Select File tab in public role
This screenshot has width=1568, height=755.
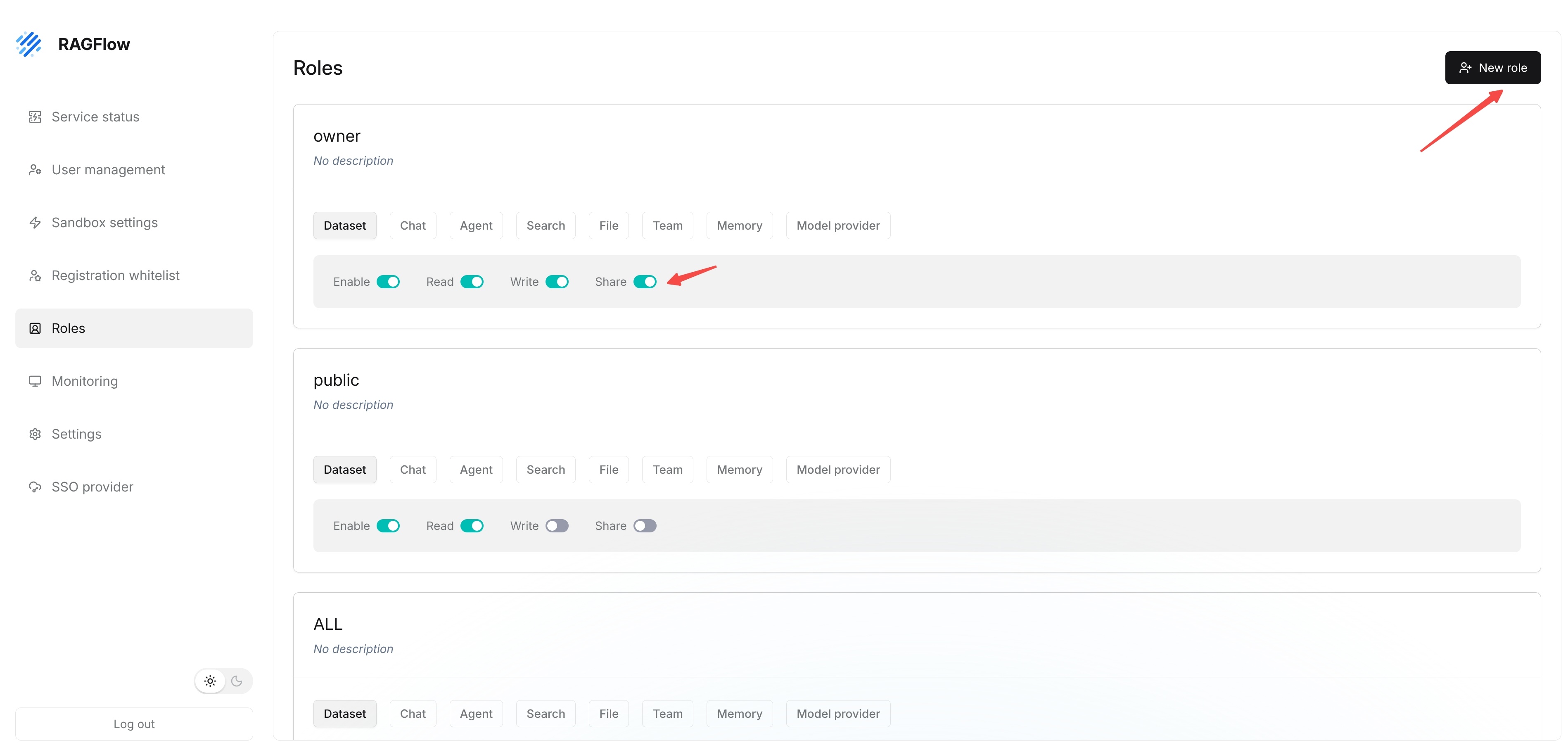point(609,470)
